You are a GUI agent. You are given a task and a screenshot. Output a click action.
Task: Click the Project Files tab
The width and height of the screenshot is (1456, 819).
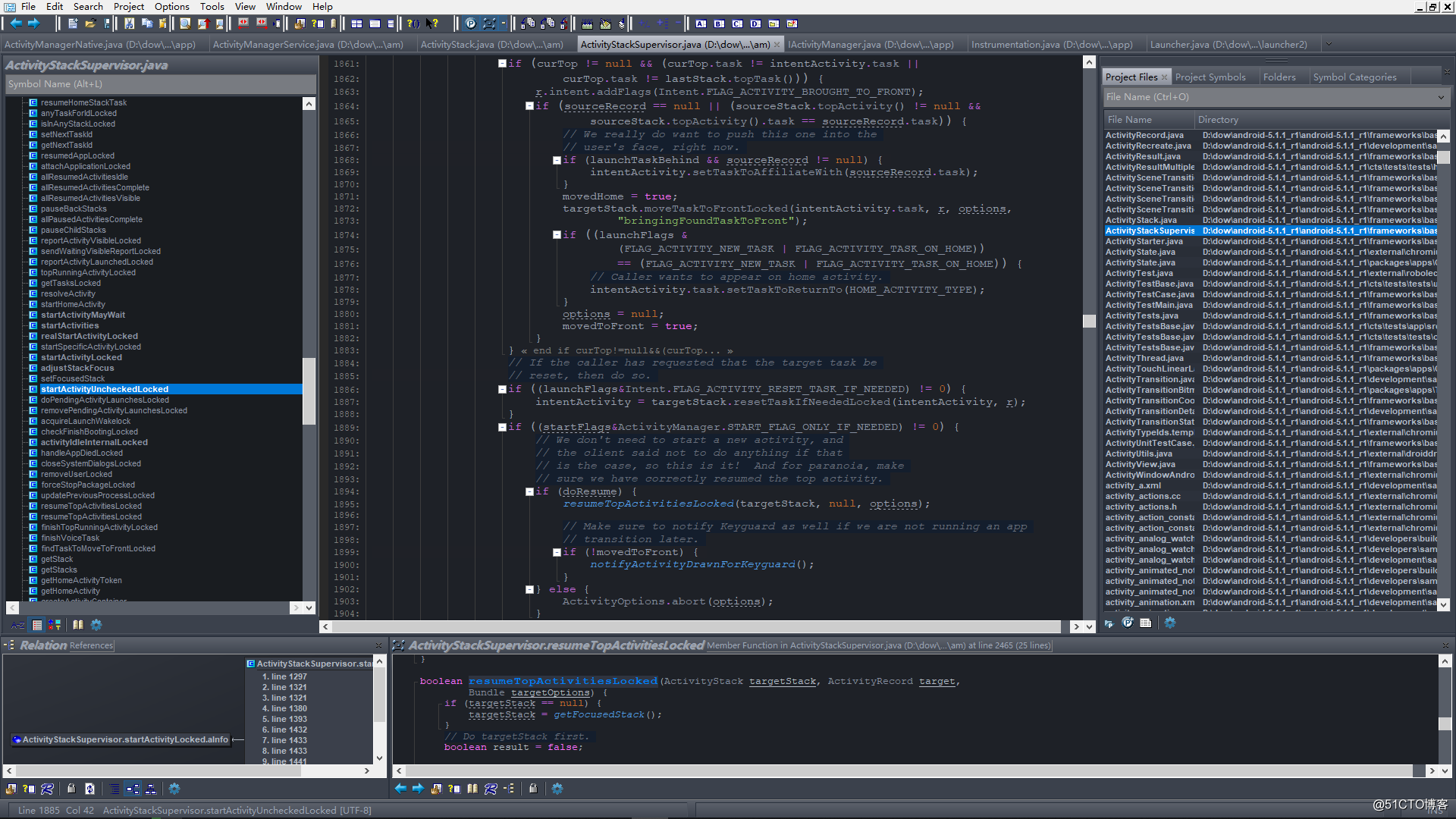coord(1132,77)
